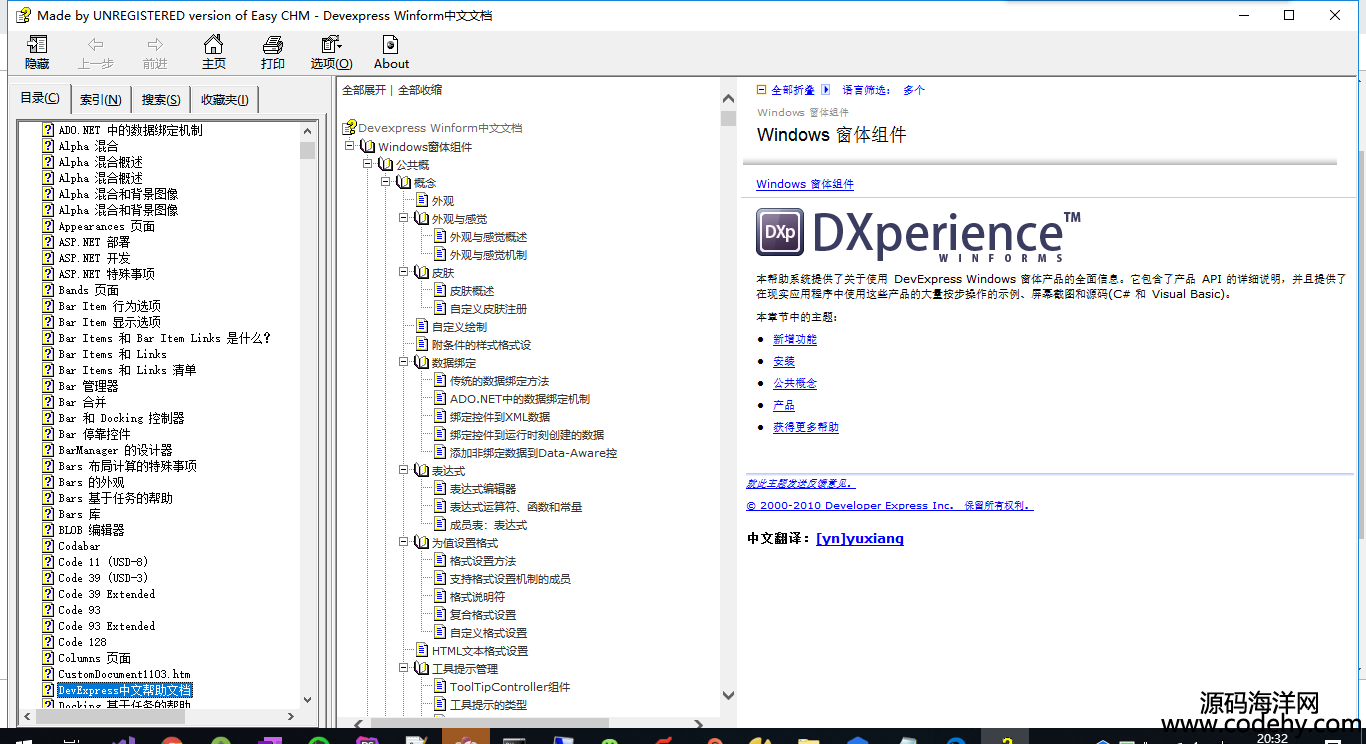Screen dimensions: 1366x744
Task: Toggle the 全部折叠 collapse-all box icon
Action: click(762, 90)
